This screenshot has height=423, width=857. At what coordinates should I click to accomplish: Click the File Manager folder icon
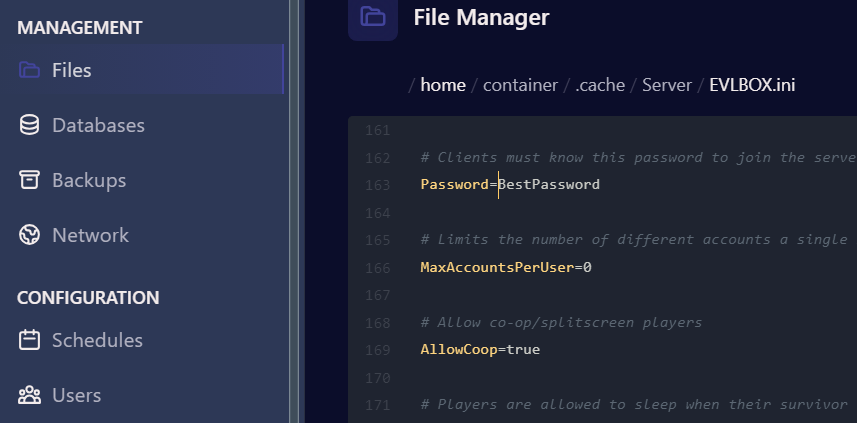point(373,17)
